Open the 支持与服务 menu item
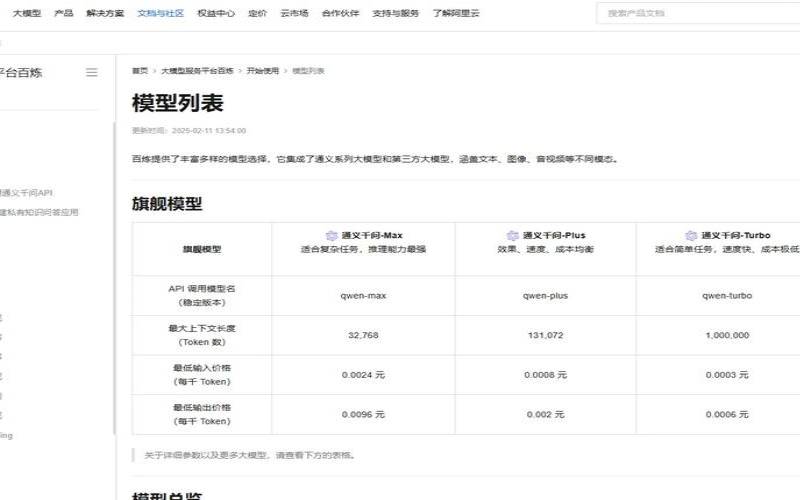Screen dimensions: 800x500 click(x=395, y=13)
